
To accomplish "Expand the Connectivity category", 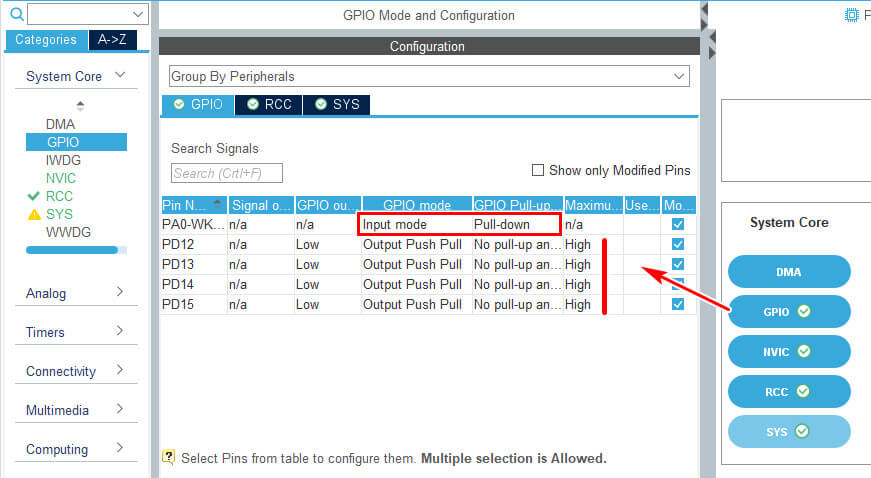I will tap(76, 371).
